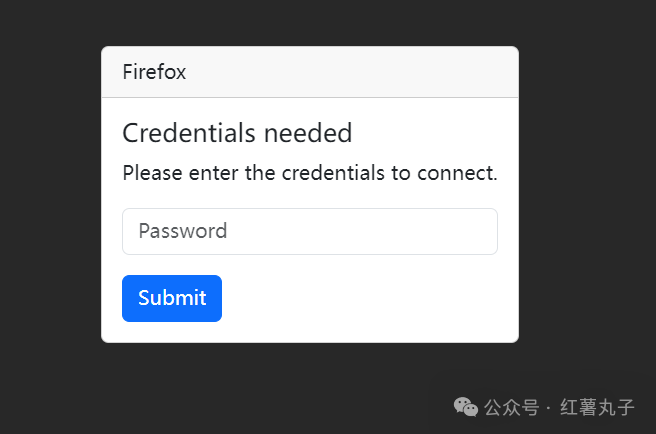Click the word "Please" in the message
The width and height of the screenshot is (656, 434).
(152, 173)
